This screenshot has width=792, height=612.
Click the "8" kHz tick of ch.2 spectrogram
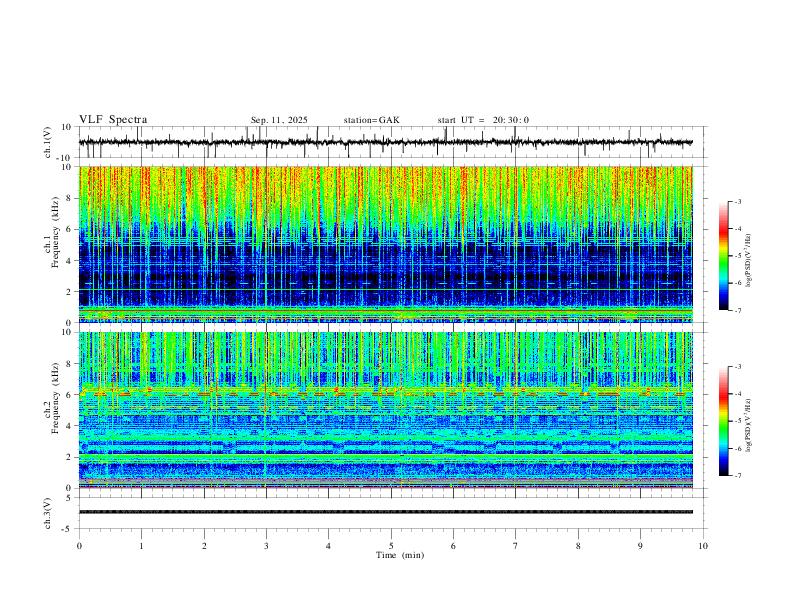click(x=70, y=364)
